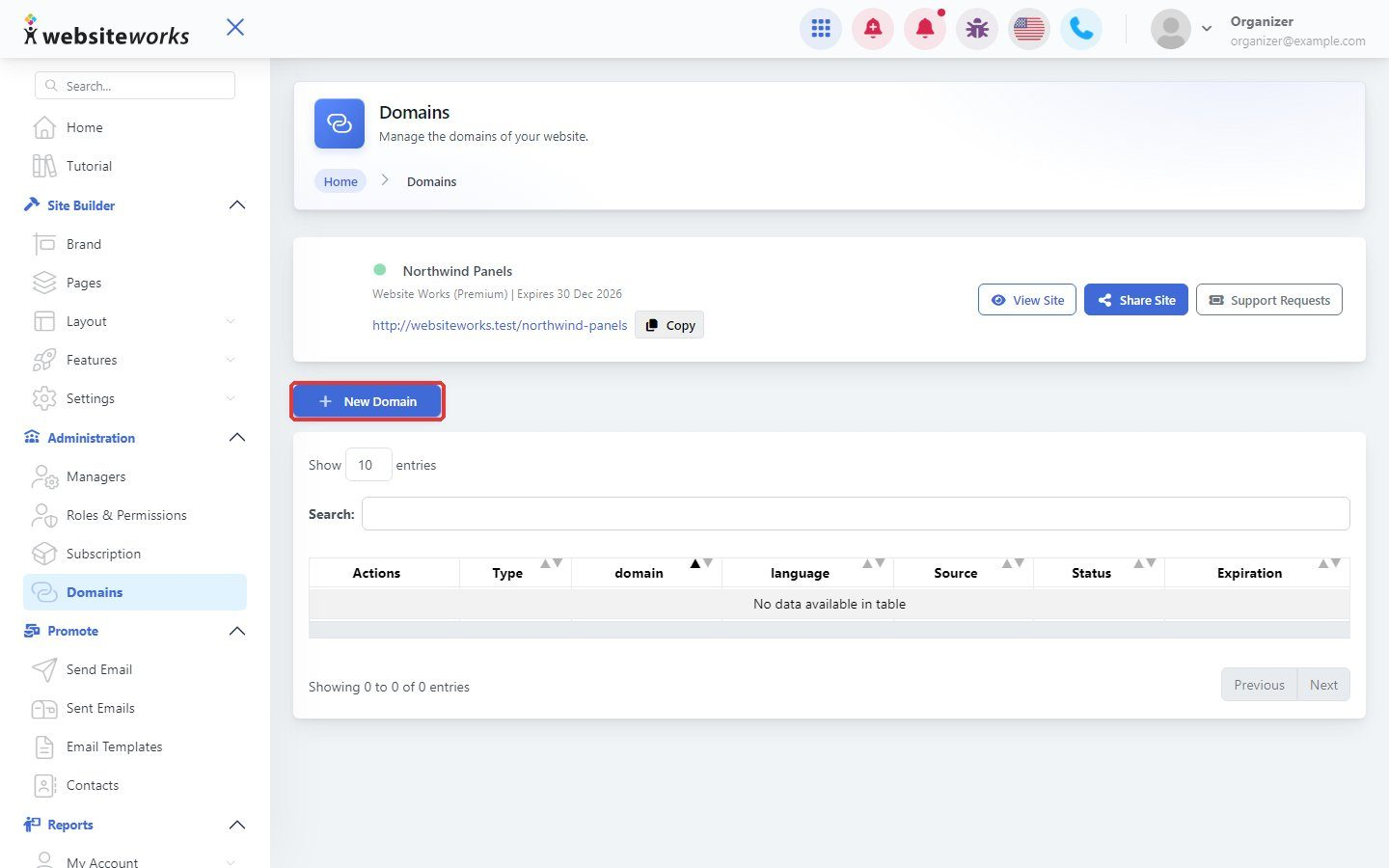The height and width of the screenshot is (868, 1389).
Task: Close sidebar with the X icon
Action: pyautogui.click(x=235, y=27)
